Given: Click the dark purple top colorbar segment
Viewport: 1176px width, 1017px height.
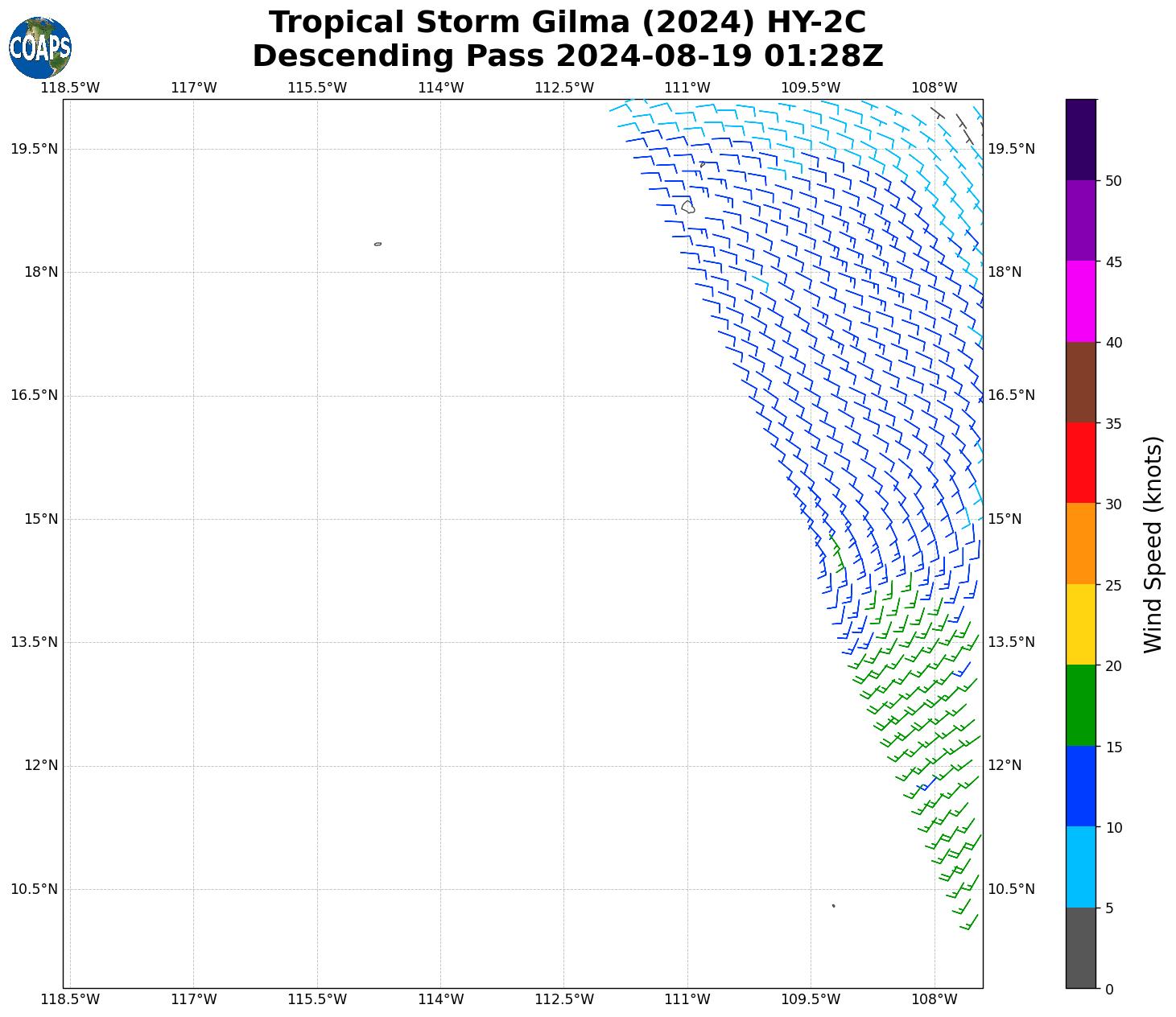Looking at the screenshot, I should click(1080, 139).
